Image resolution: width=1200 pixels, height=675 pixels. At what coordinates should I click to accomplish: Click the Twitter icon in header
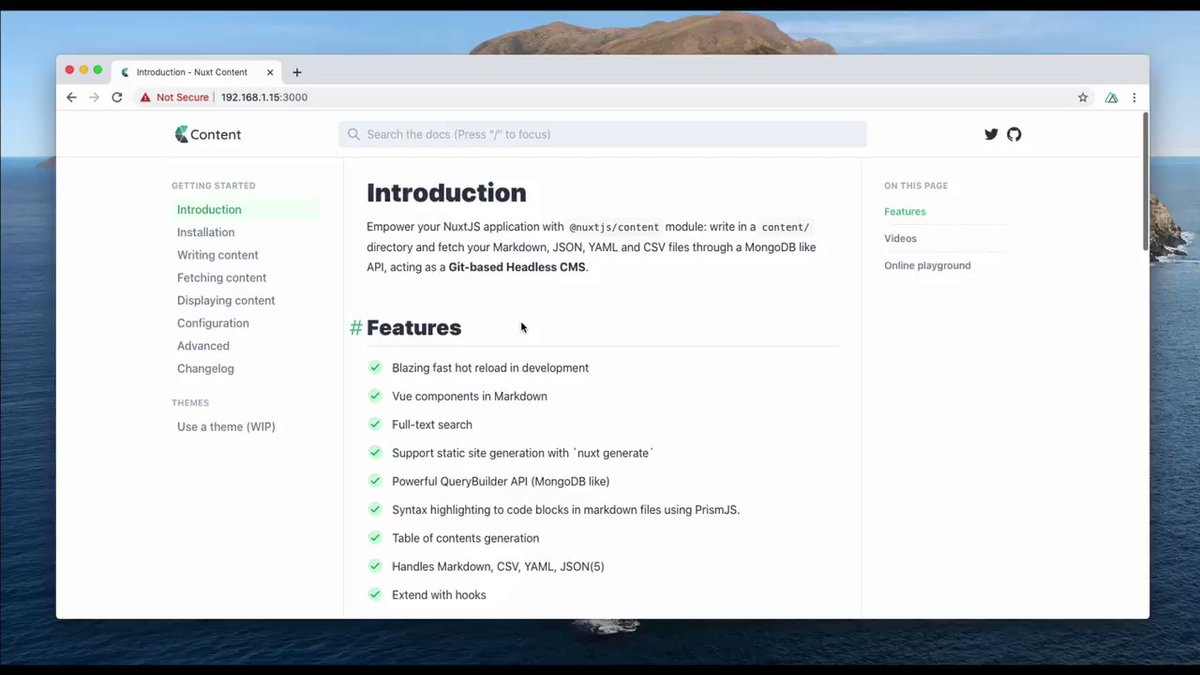pos(991,134)
